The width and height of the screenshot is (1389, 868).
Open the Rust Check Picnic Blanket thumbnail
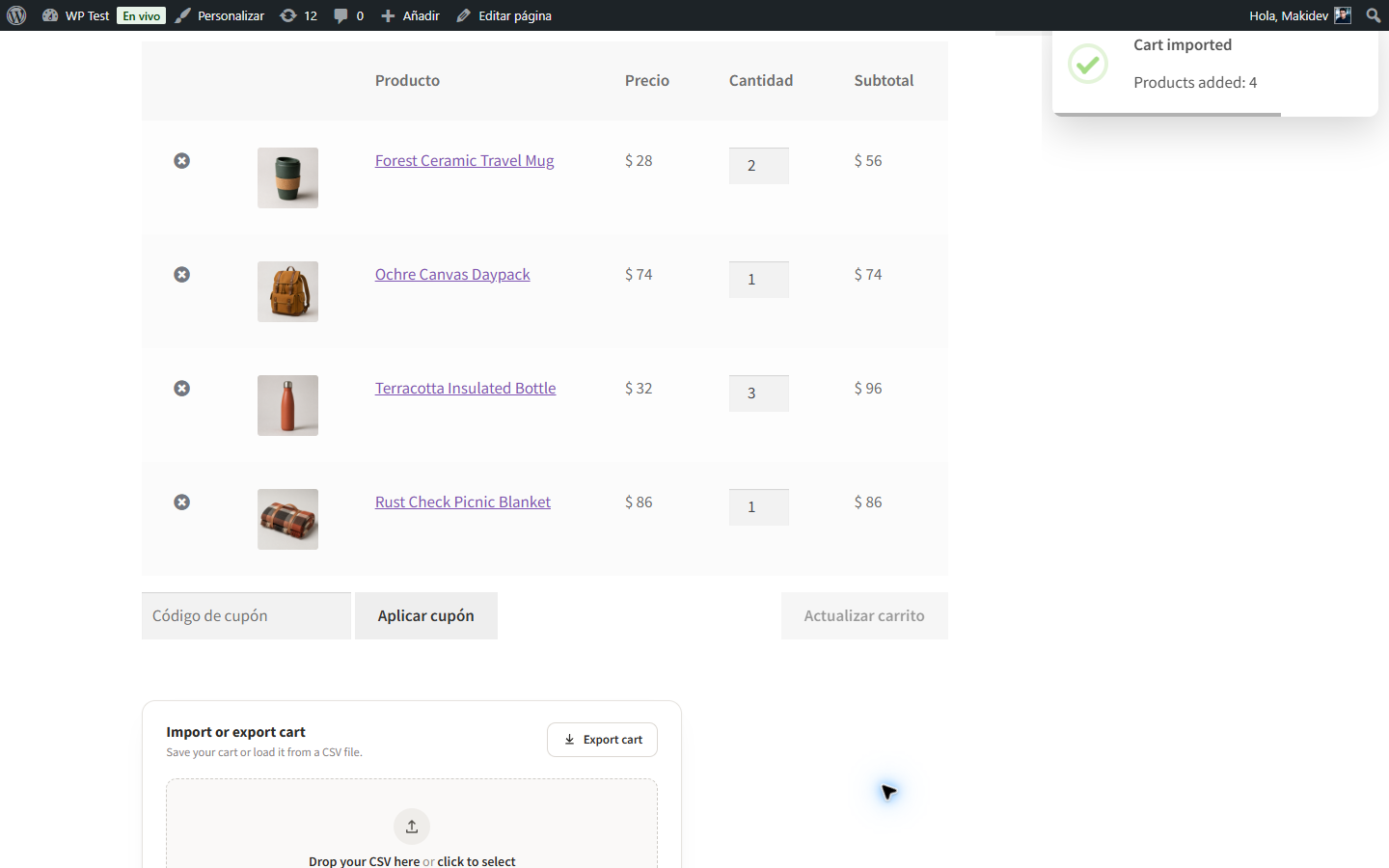click(x=287, y=519)
